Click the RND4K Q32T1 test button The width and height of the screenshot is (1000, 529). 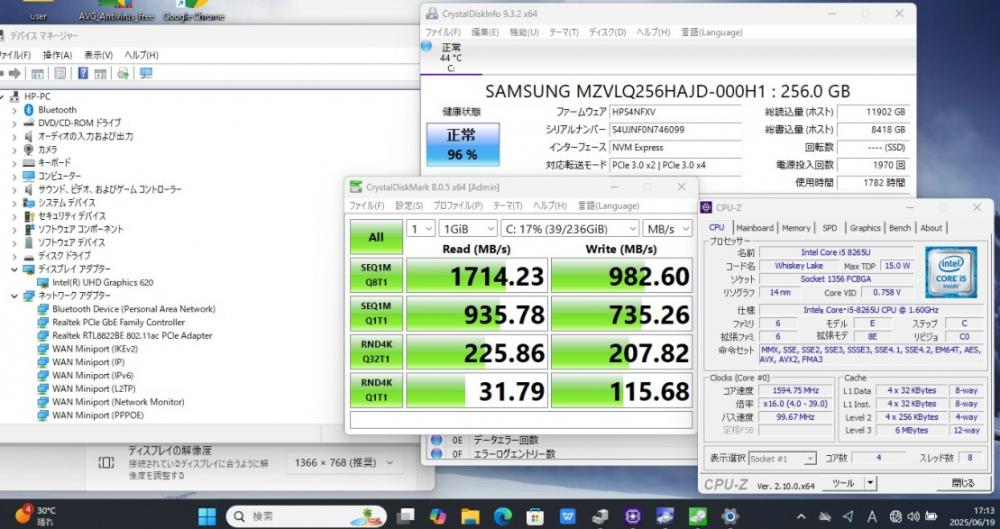click(x=376, y=352)
